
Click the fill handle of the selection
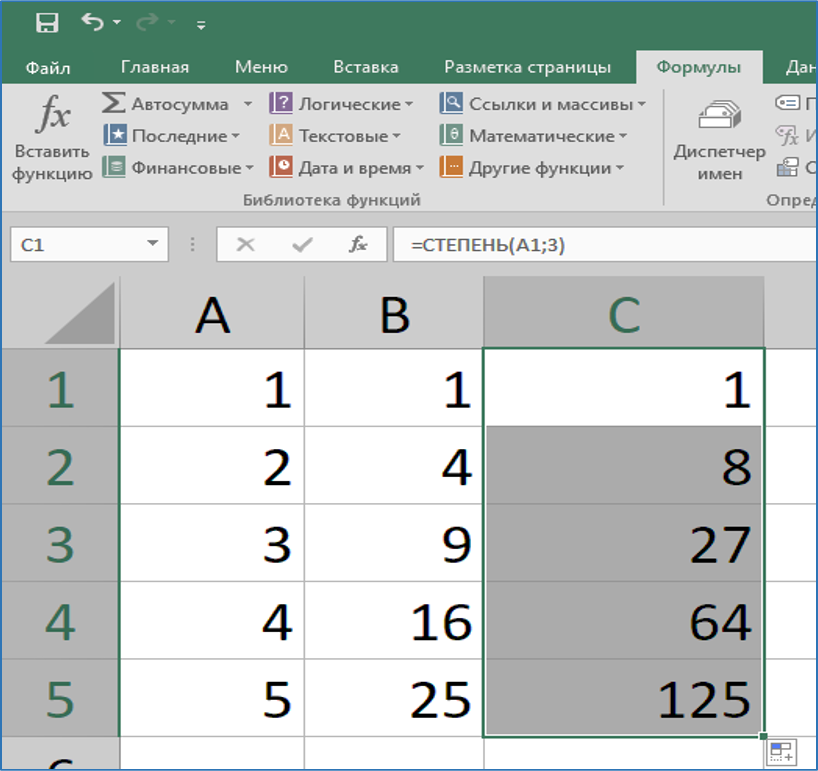[763, 736]
